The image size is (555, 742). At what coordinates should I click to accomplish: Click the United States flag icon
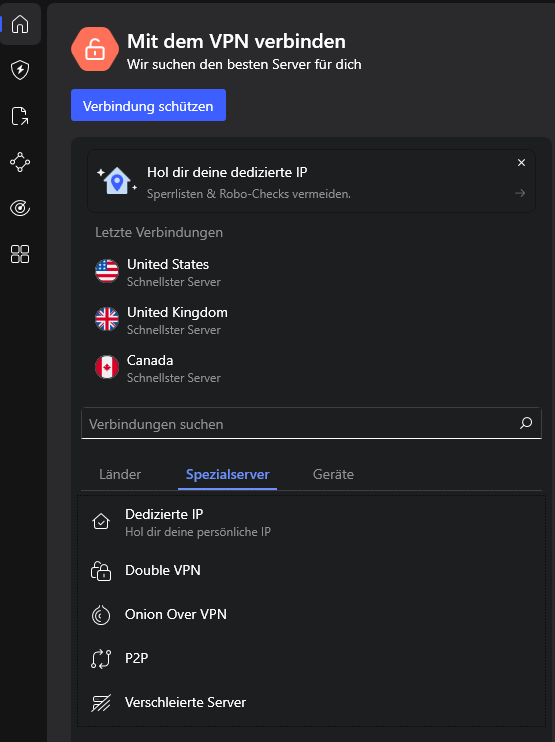coord(107,271)
